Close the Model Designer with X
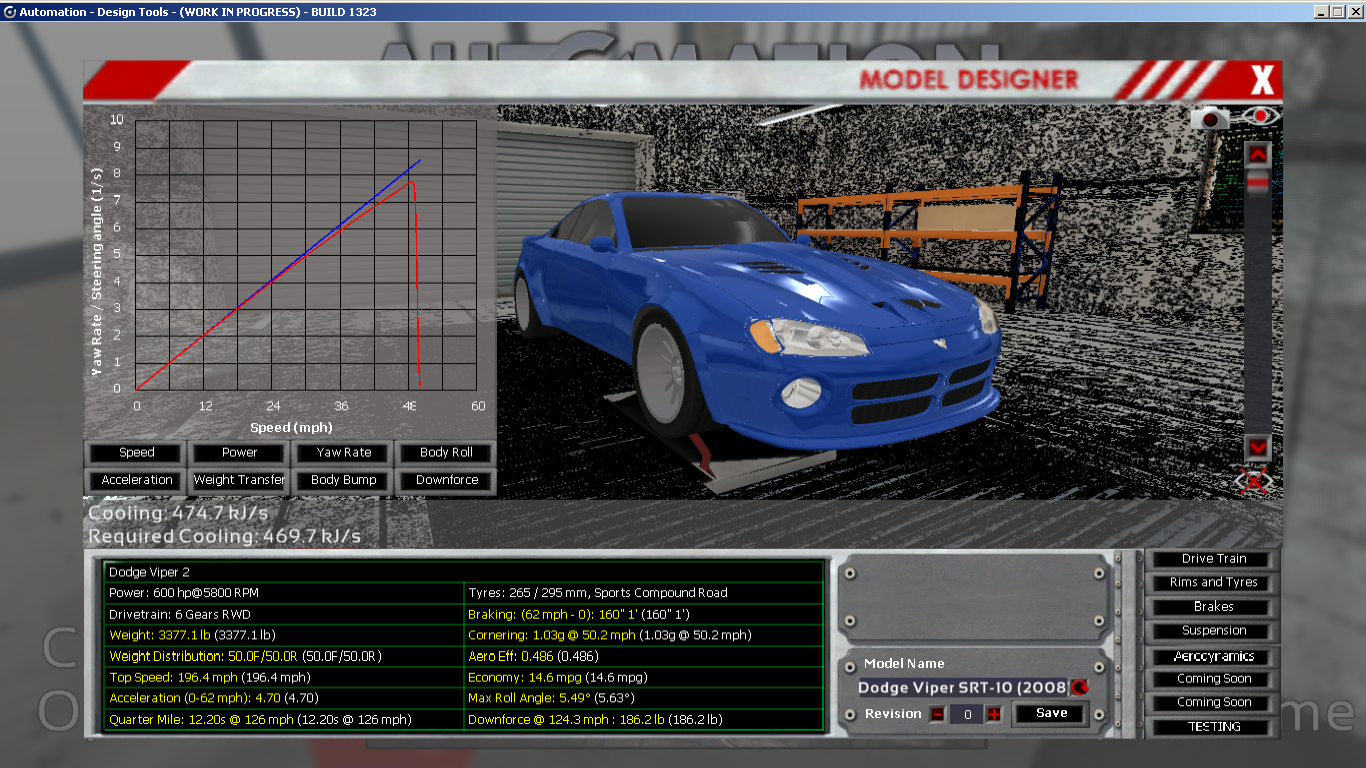 click(1262, 79)
